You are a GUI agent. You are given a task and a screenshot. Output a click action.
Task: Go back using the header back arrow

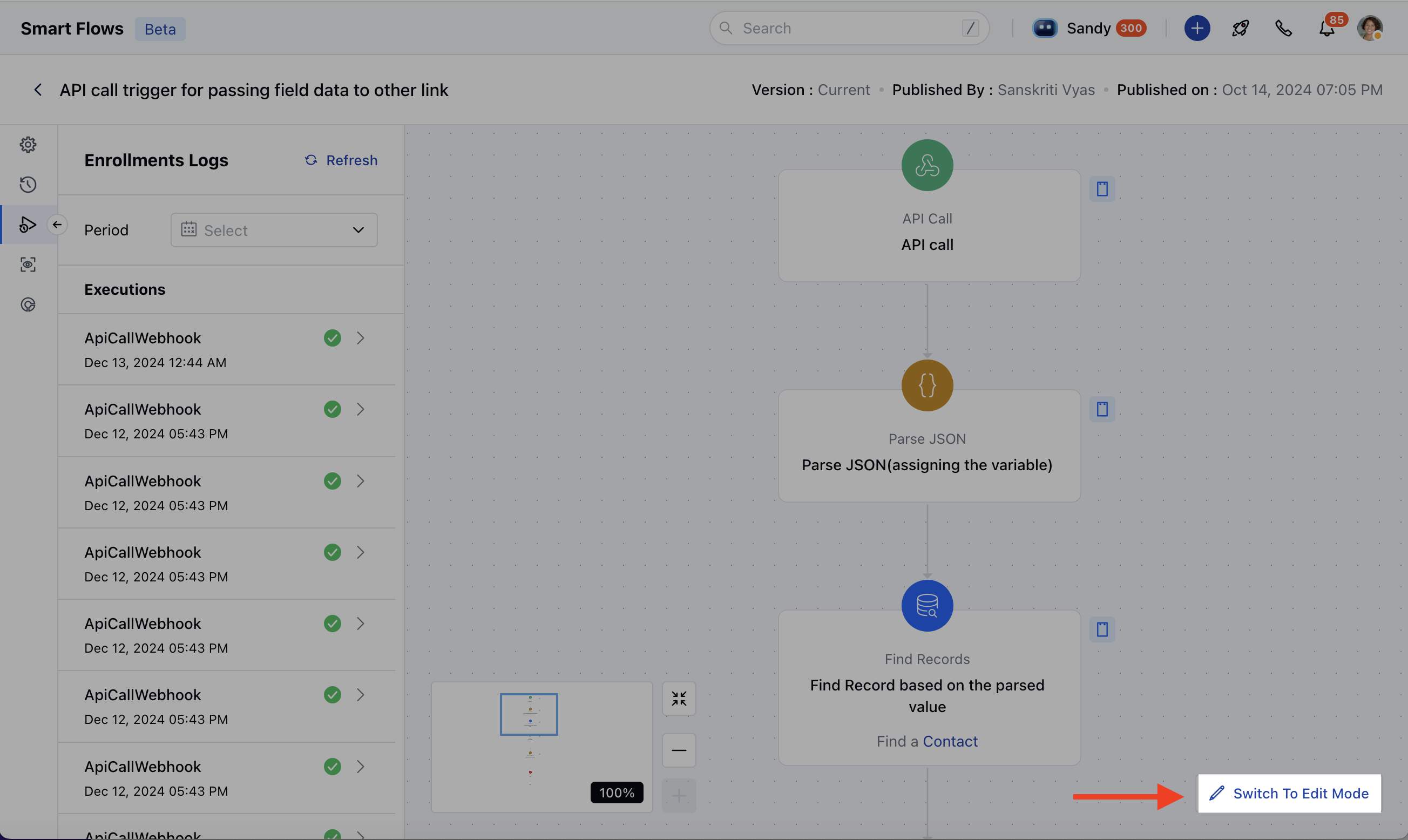(x=38, y=90)
